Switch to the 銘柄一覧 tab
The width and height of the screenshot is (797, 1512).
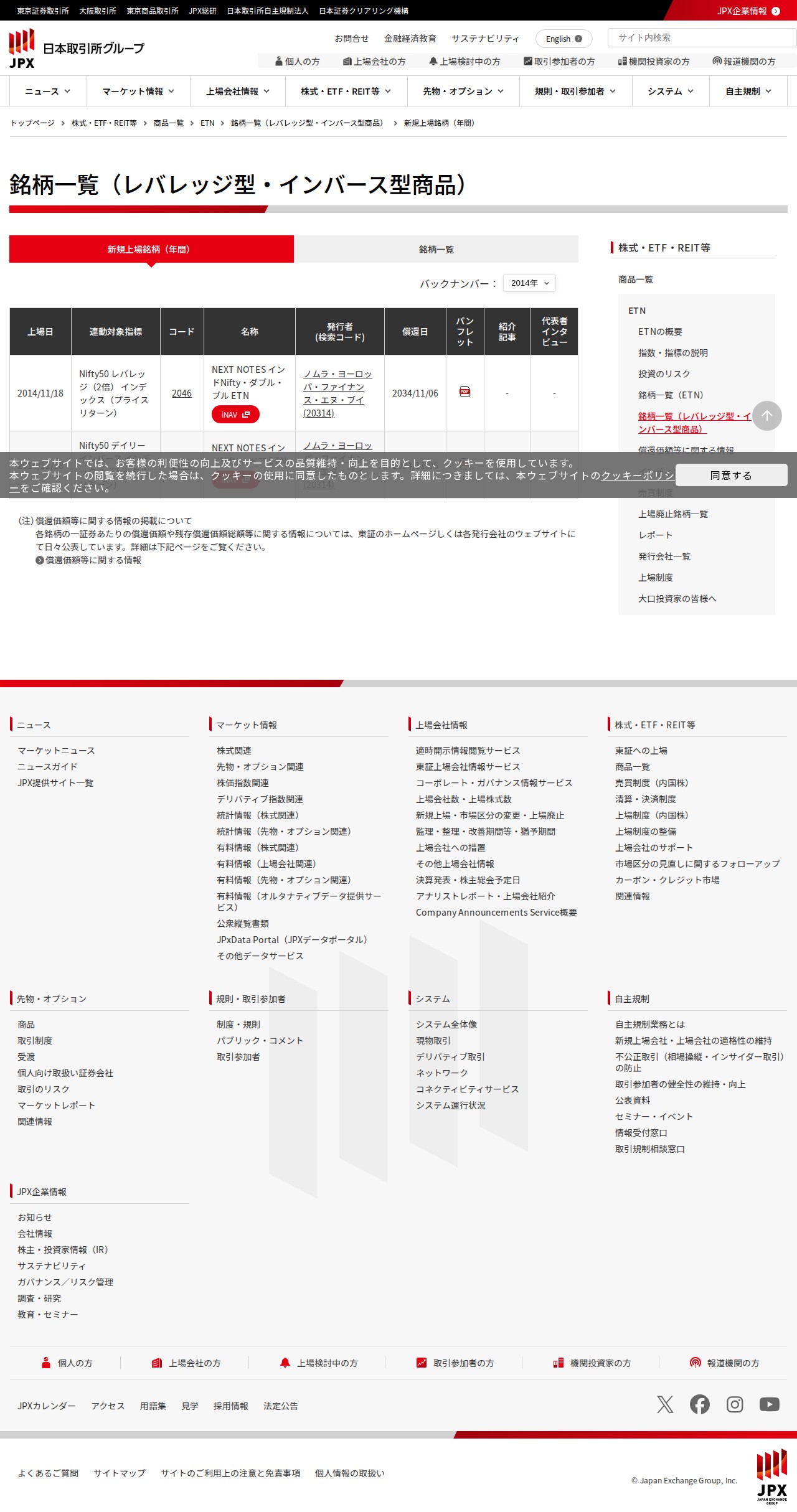(x=436, y=249)
